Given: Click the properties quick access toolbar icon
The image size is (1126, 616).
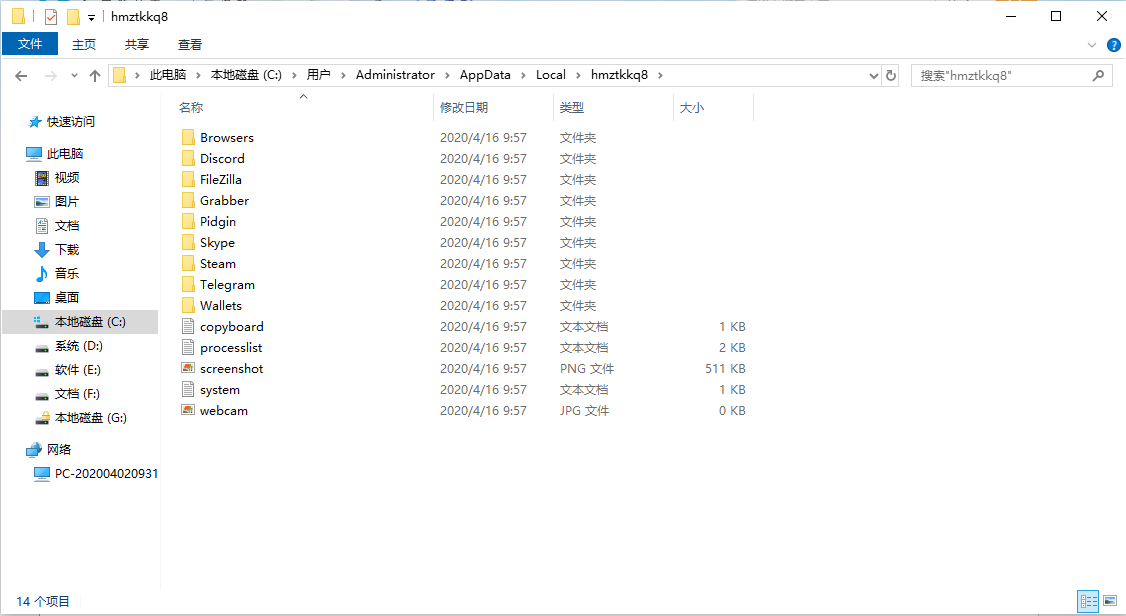Looking at the screenshot, I should pyautogui.click(x=50, y=17).
